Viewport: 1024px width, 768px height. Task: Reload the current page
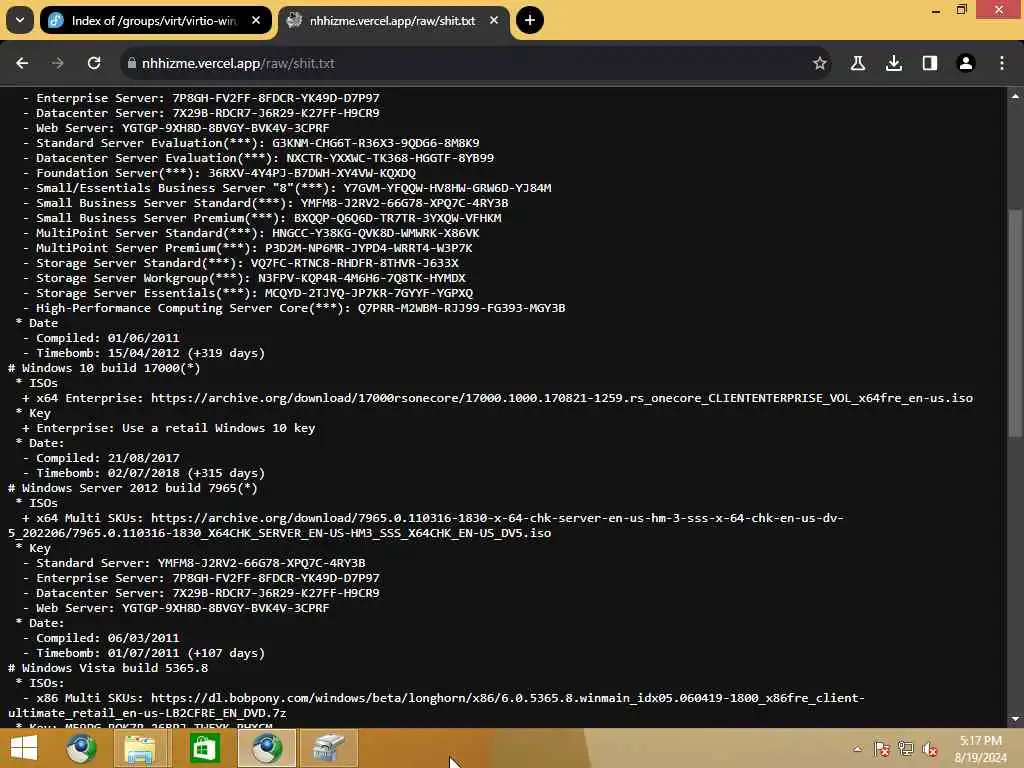pos(94,63)
